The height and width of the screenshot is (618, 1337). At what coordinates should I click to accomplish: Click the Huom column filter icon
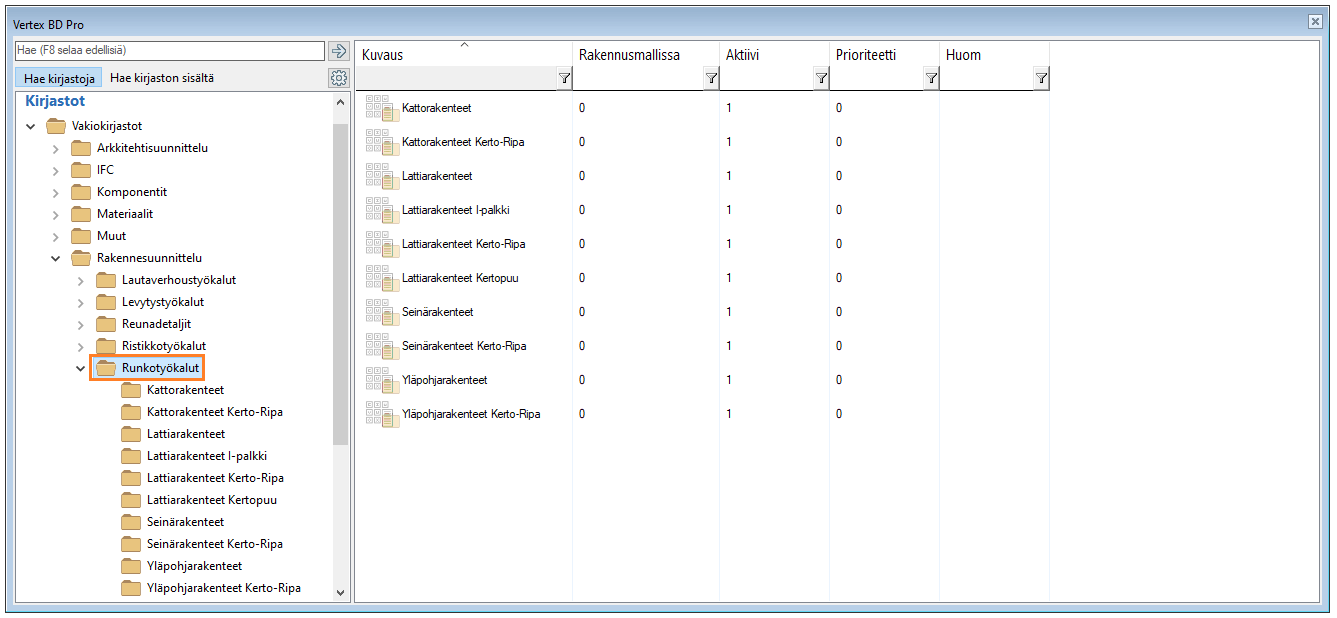[1041, 79]
